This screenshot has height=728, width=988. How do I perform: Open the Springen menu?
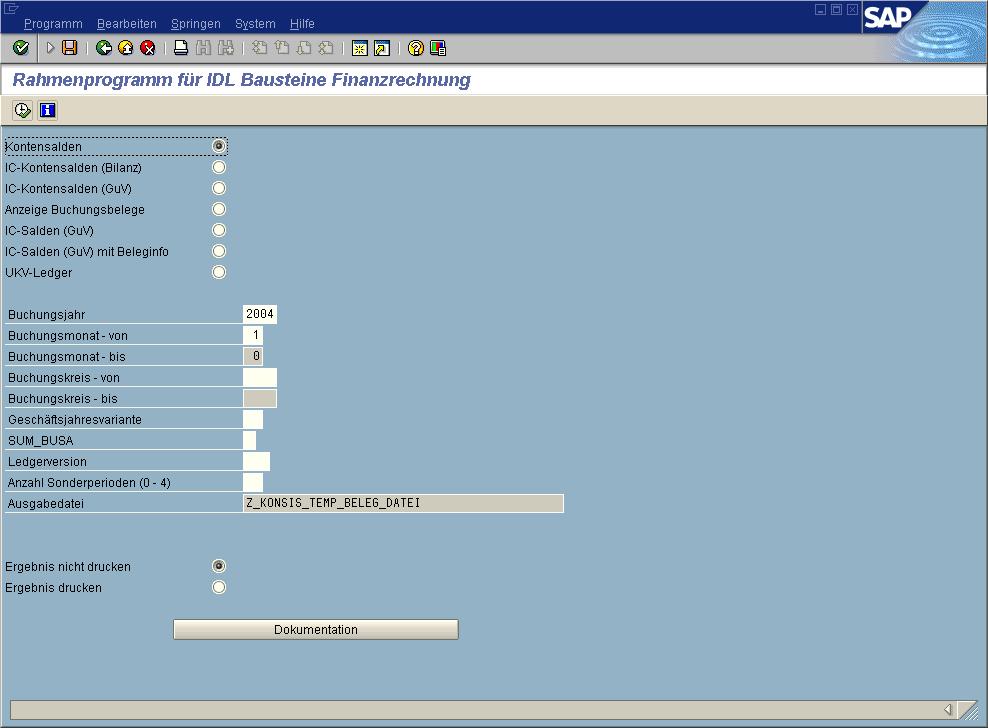tap(196, 24)
